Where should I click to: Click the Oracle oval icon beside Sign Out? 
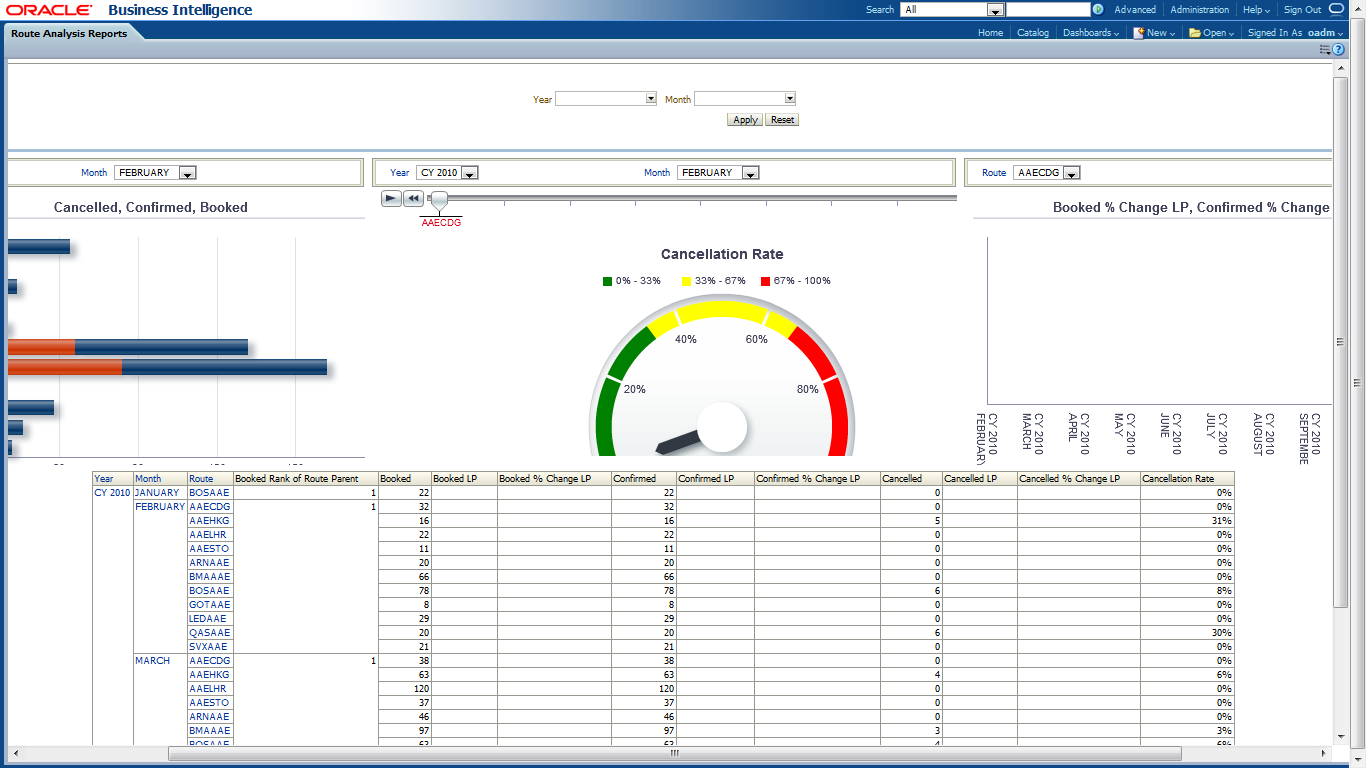(x=1337, y=10)
